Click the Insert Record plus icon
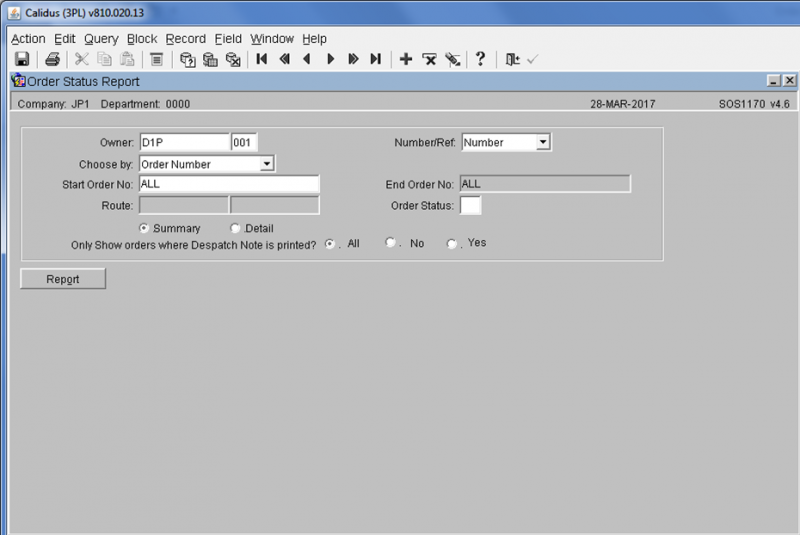Screen dimensions: 800x535 click(x=406, y=59)
